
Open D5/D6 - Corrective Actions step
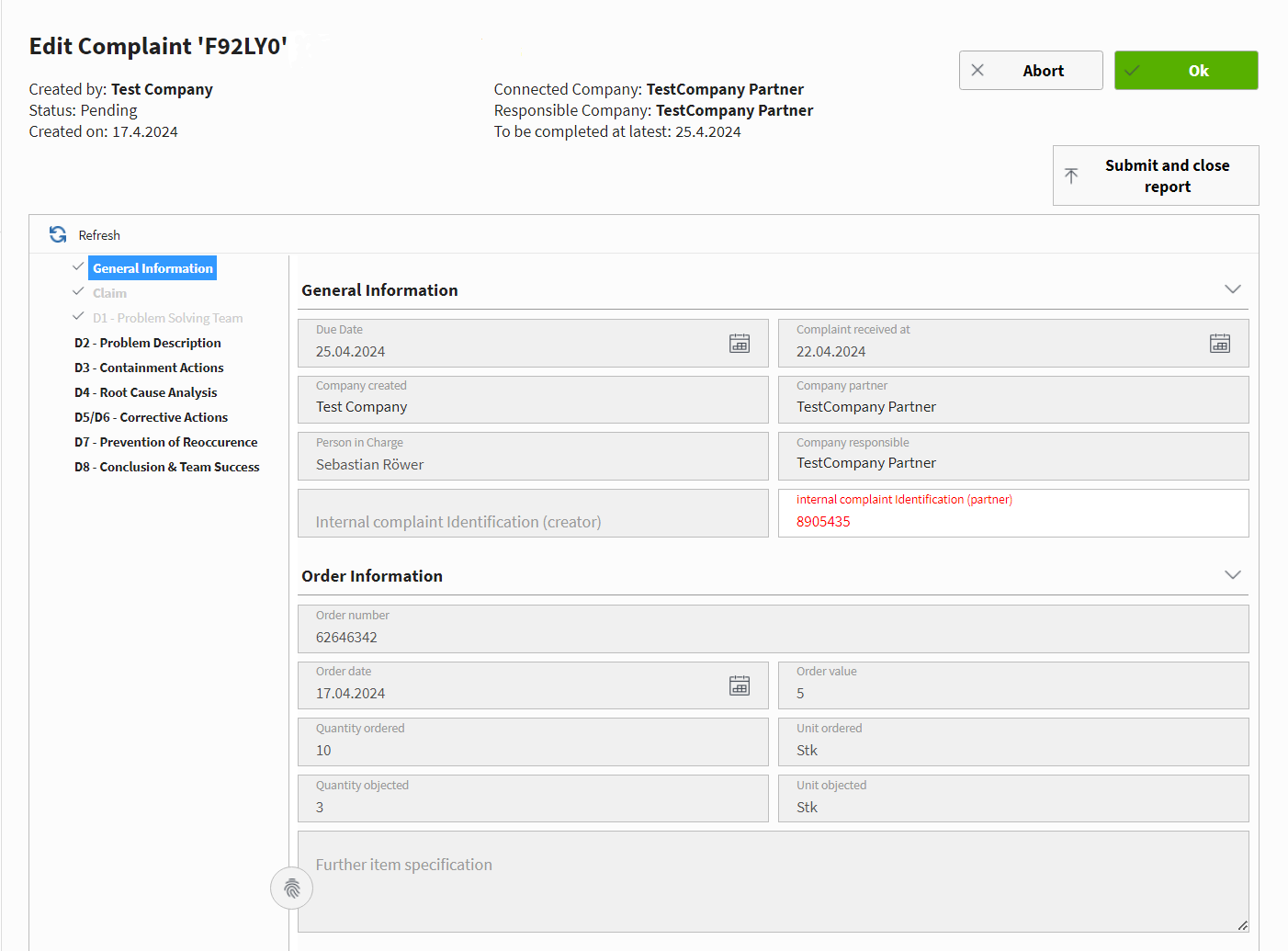click(151, 417)
